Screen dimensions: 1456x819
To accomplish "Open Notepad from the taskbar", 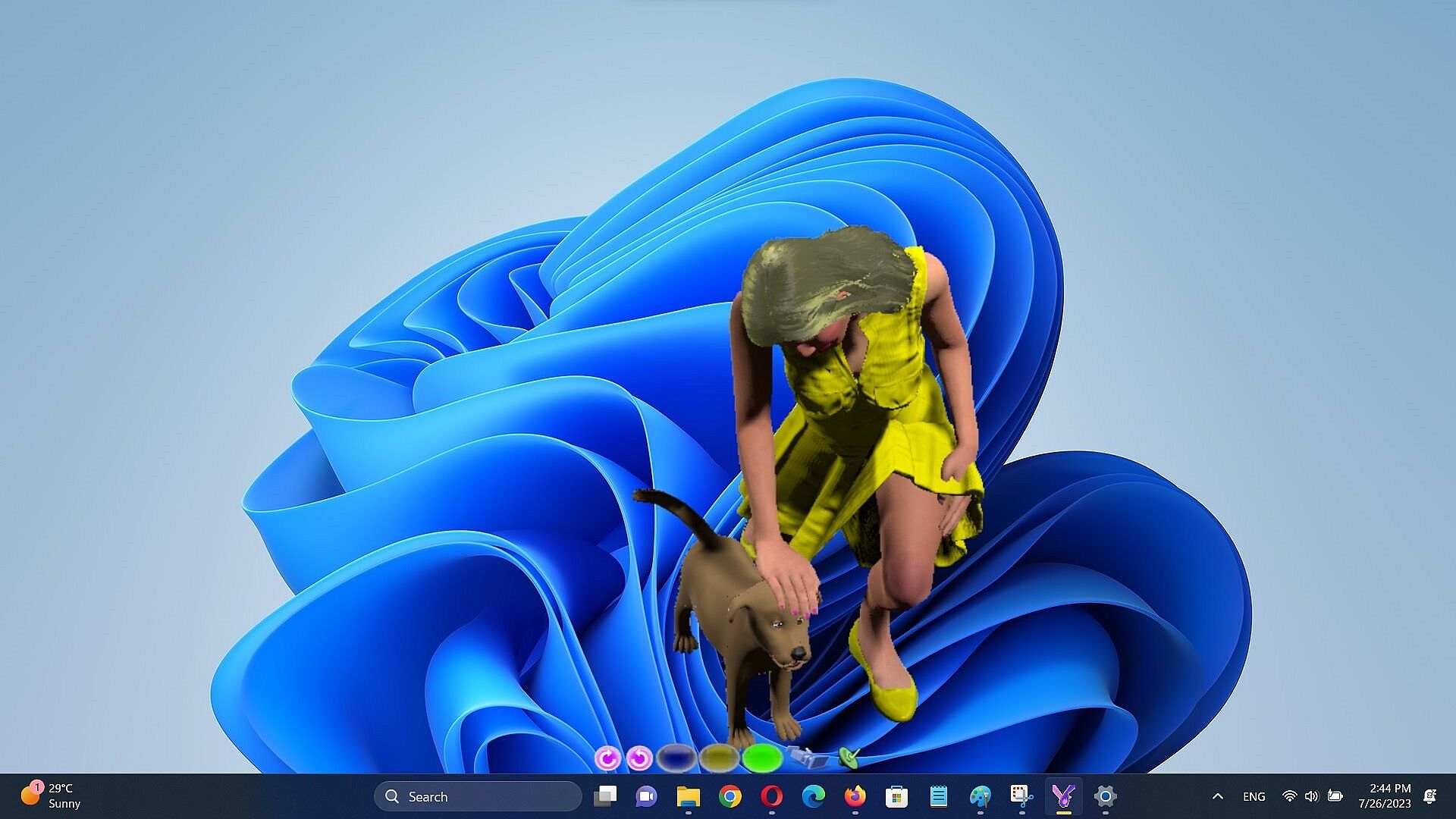I will 938,796.
